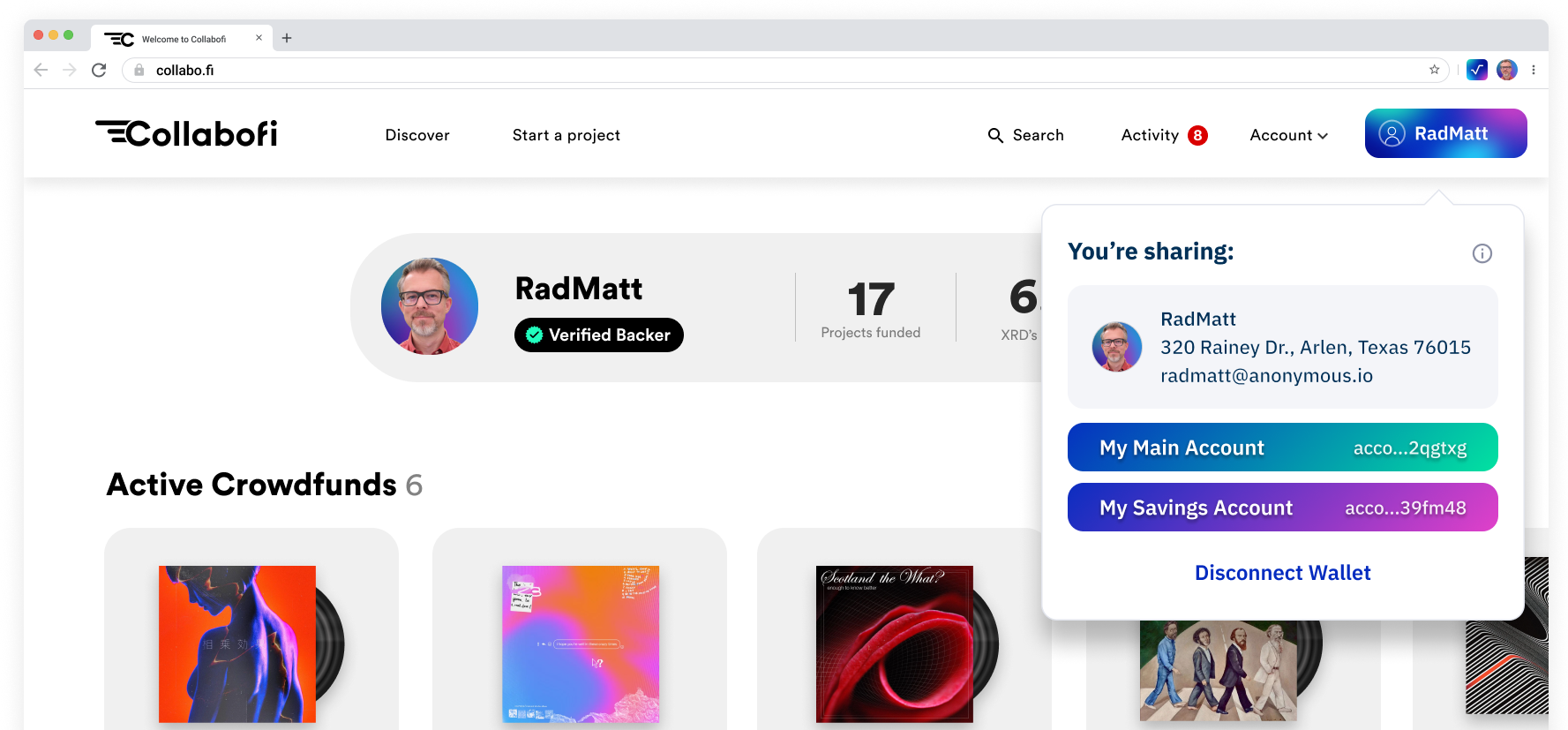Viewport: 1568px width, 730px height.
Task: Reload the page with refresh icon
Action: coord(99,70)
